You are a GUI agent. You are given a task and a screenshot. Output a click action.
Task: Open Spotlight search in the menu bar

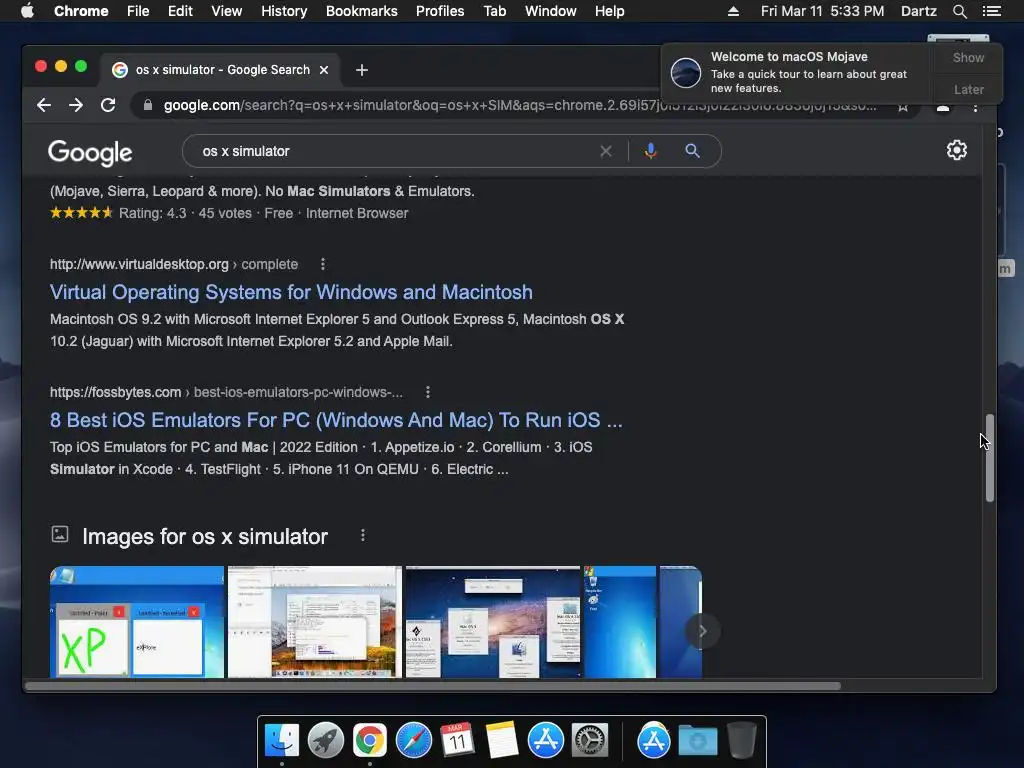(959, 11)
